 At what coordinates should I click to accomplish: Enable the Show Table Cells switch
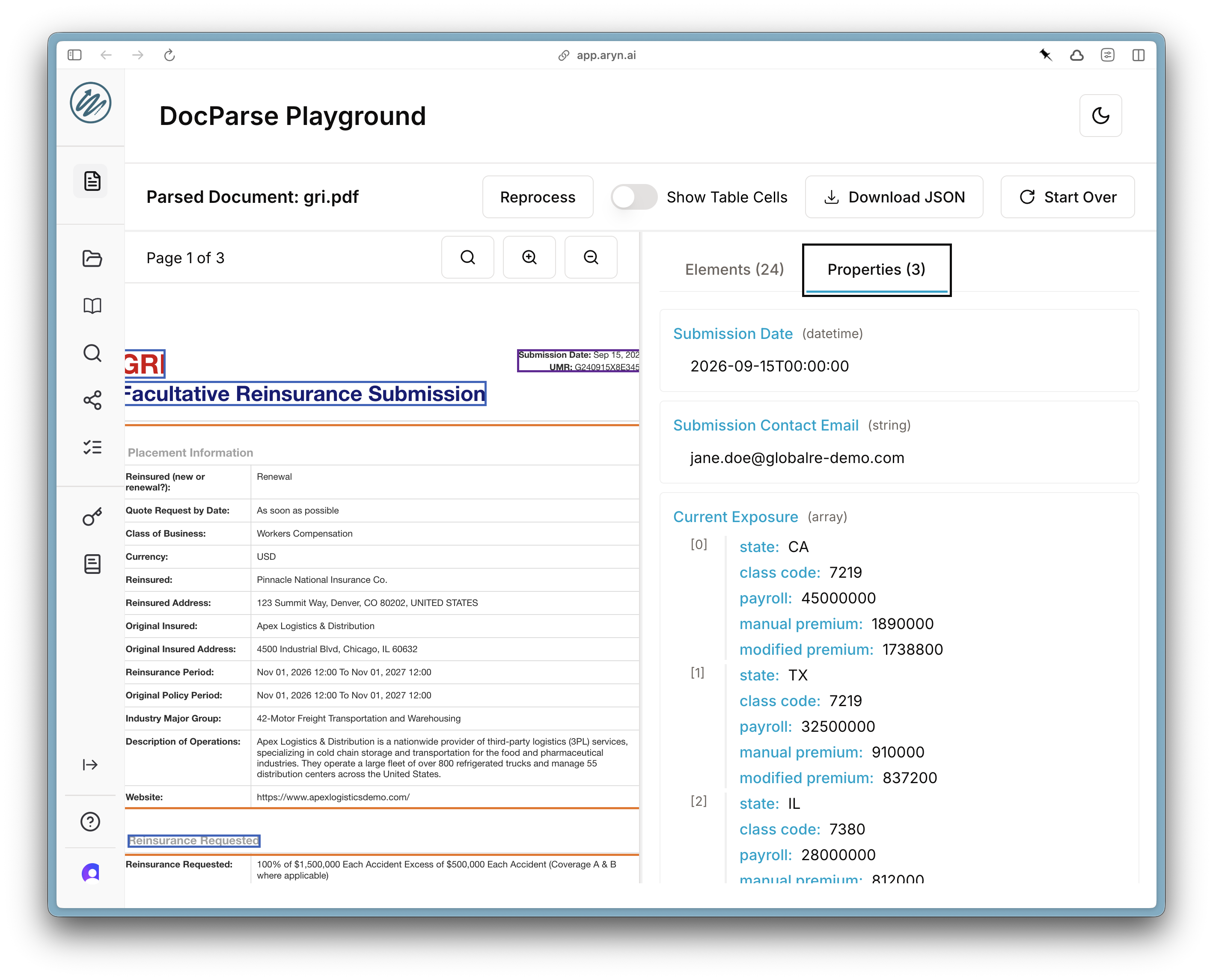click(x=633, y=197)
